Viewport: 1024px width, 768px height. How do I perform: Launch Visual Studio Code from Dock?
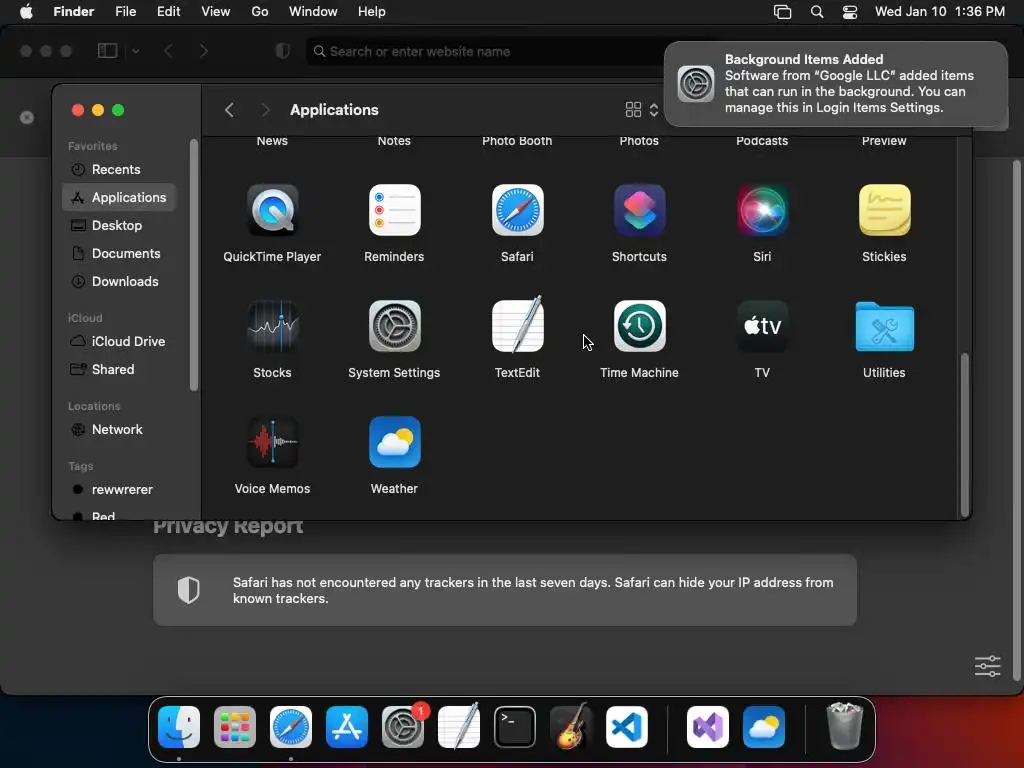[627, 727]
